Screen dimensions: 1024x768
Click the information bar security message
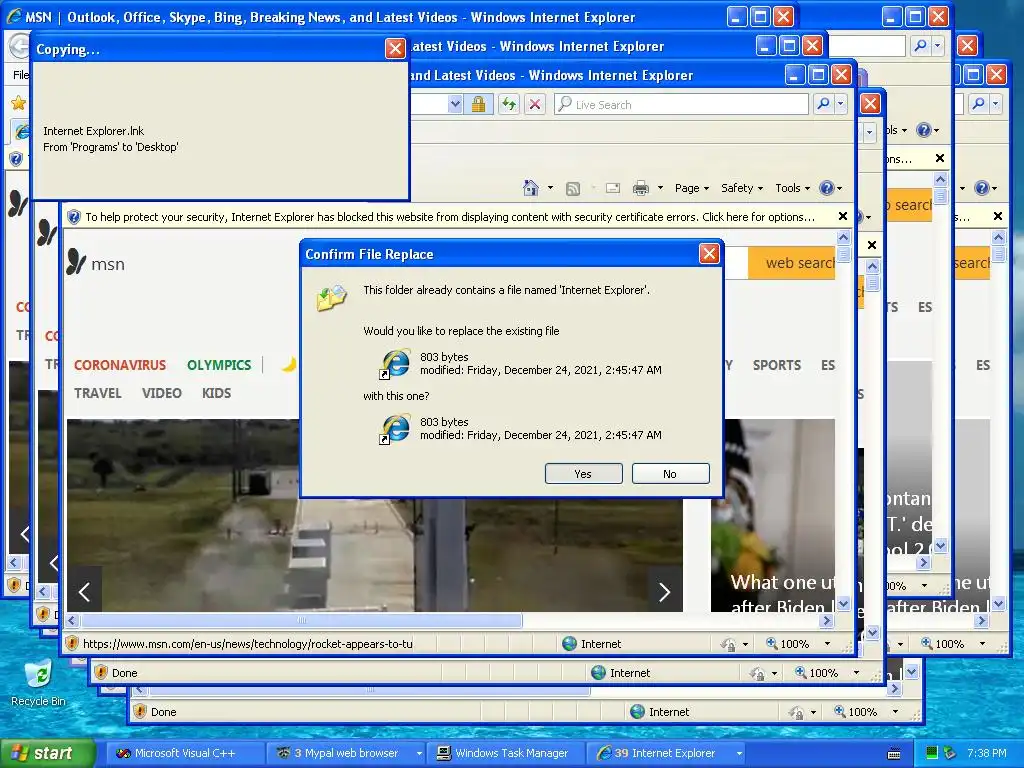[x=449, y=217]
